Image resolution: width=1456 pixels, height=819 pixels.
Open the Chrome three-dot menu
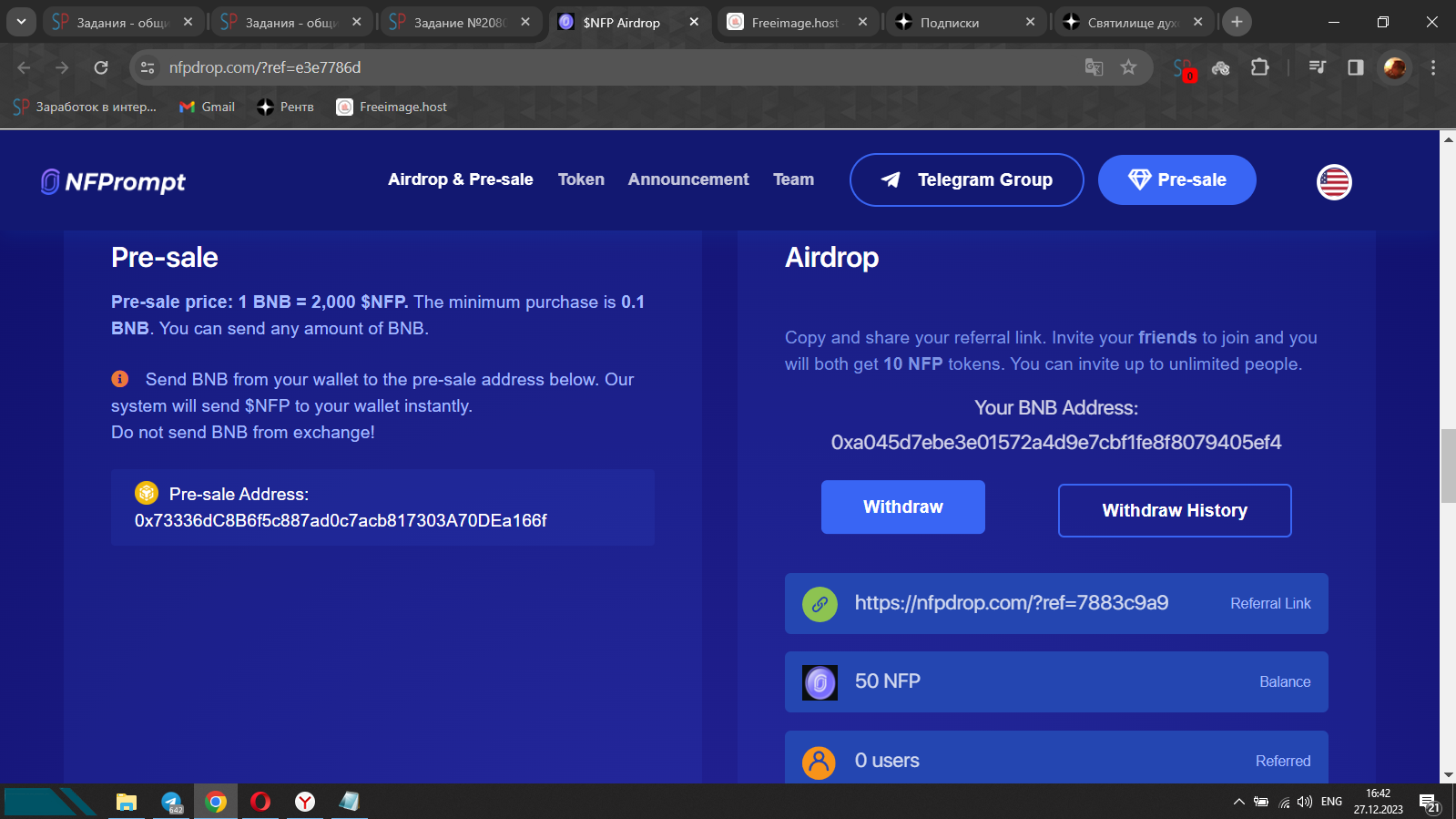1433,67
